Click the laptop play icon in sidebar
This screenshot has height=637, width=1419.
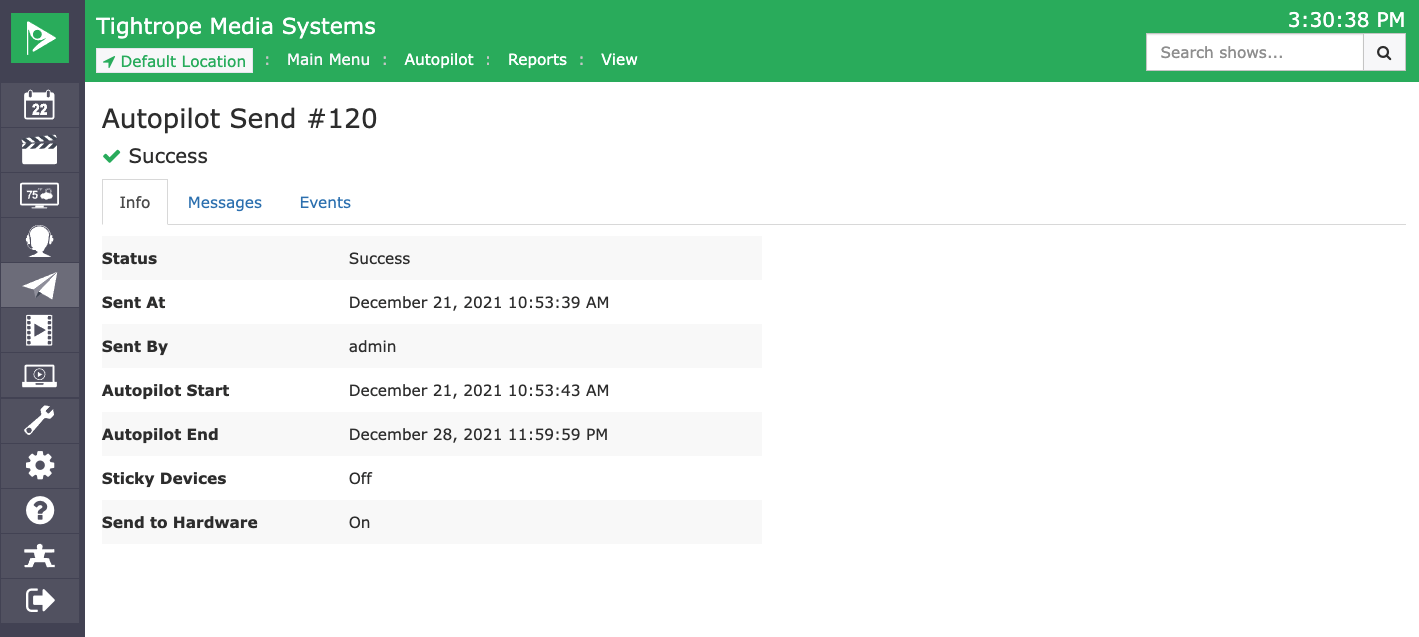[40, 376]
